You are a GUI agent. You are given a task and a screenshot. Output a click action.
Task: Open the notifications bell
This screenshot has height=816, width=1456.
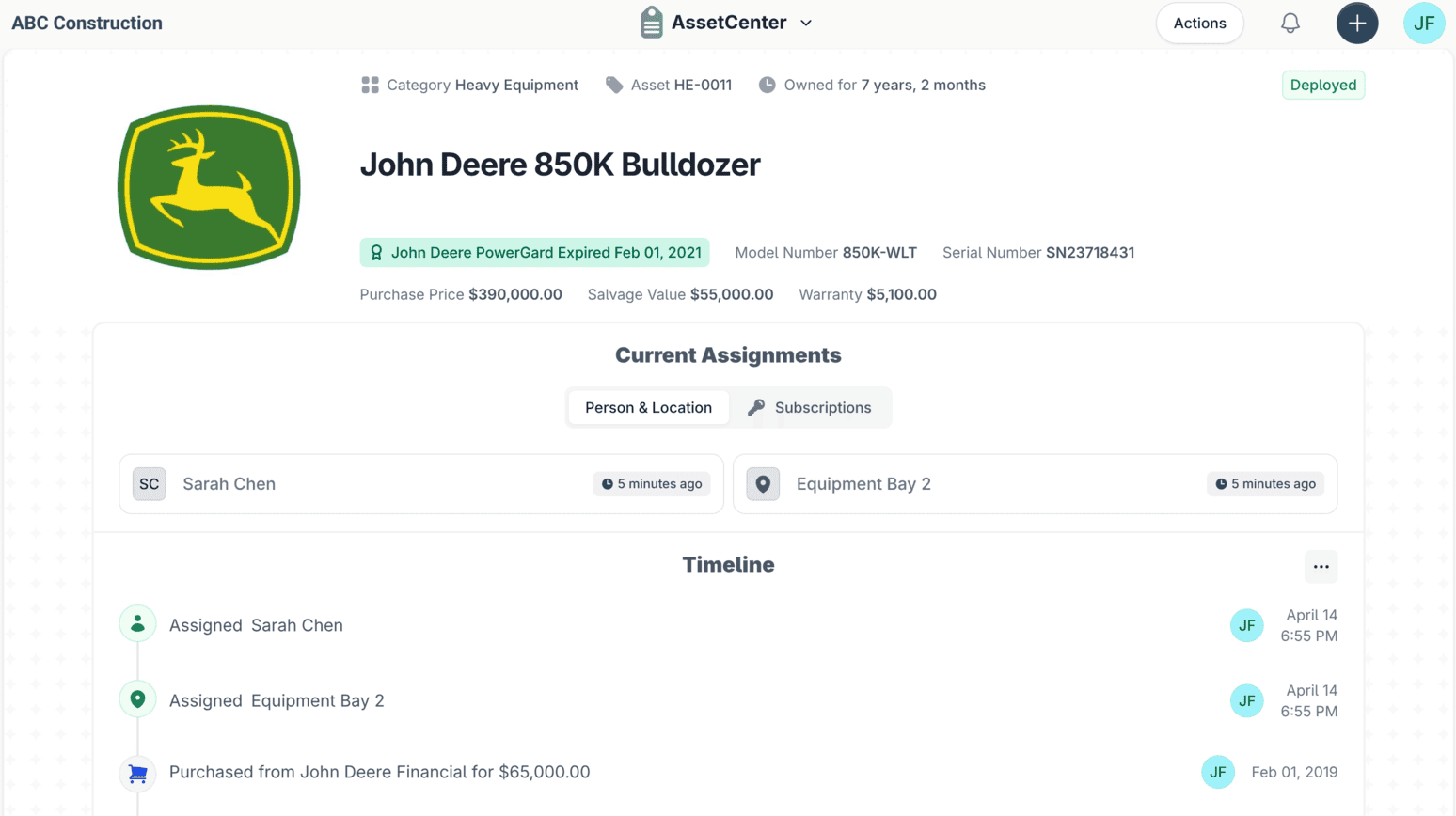(1290, 23)
